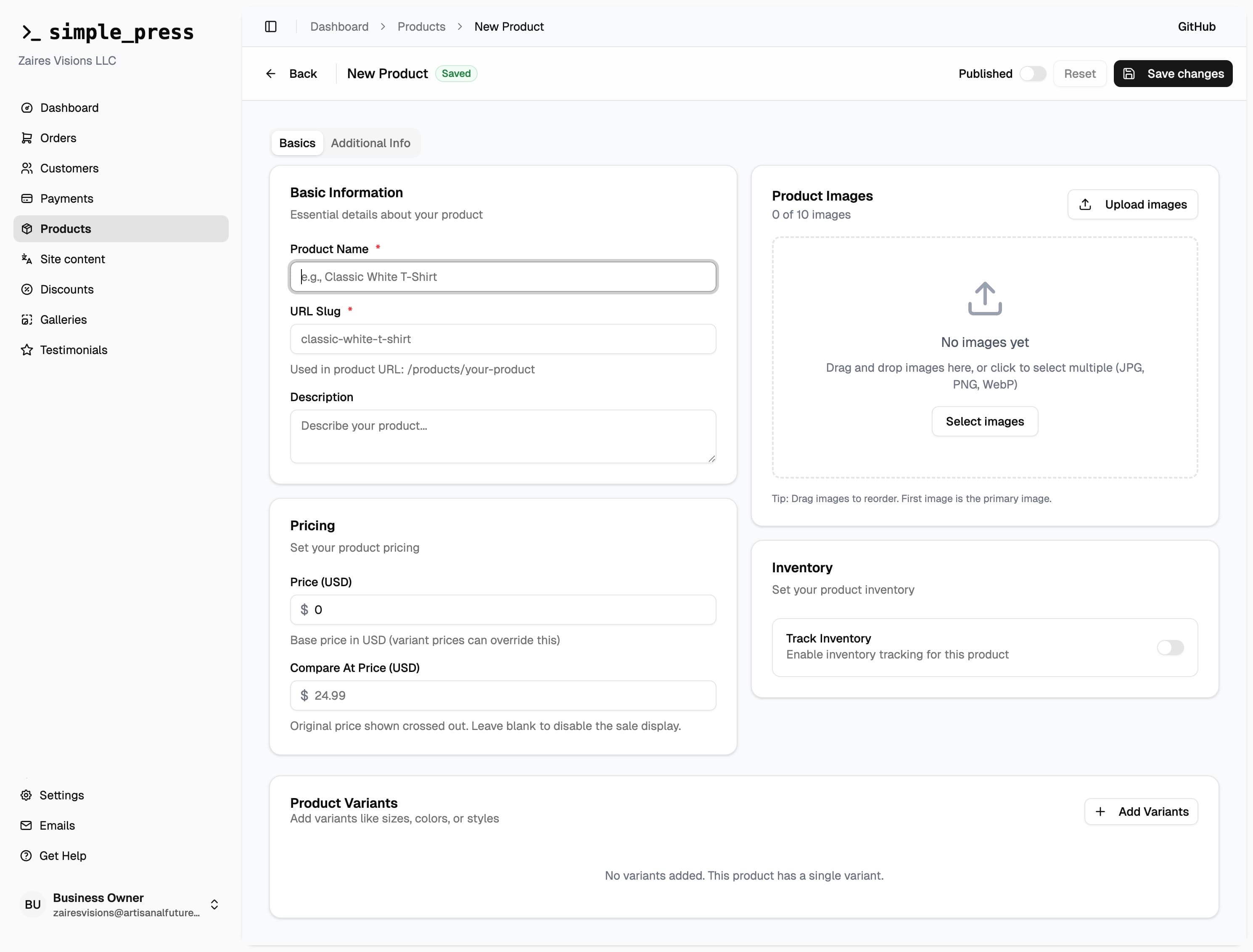The image size is (1253, 952).
Task: Collapse the sidebar with panel toggle icon
Action: pyautogui.click(x=270, y=26)
